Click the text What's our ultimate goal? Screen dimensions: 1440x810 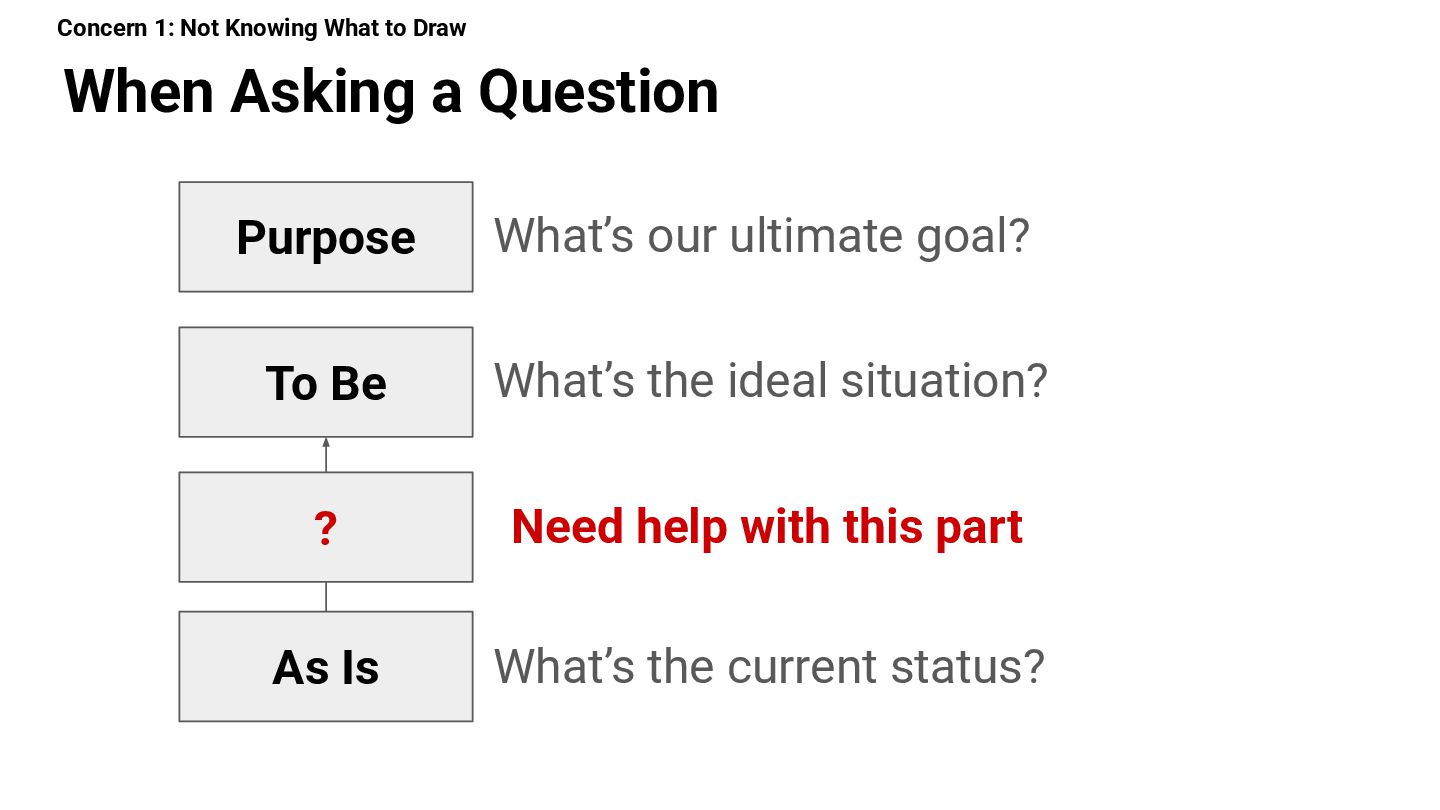pos(761,236)
